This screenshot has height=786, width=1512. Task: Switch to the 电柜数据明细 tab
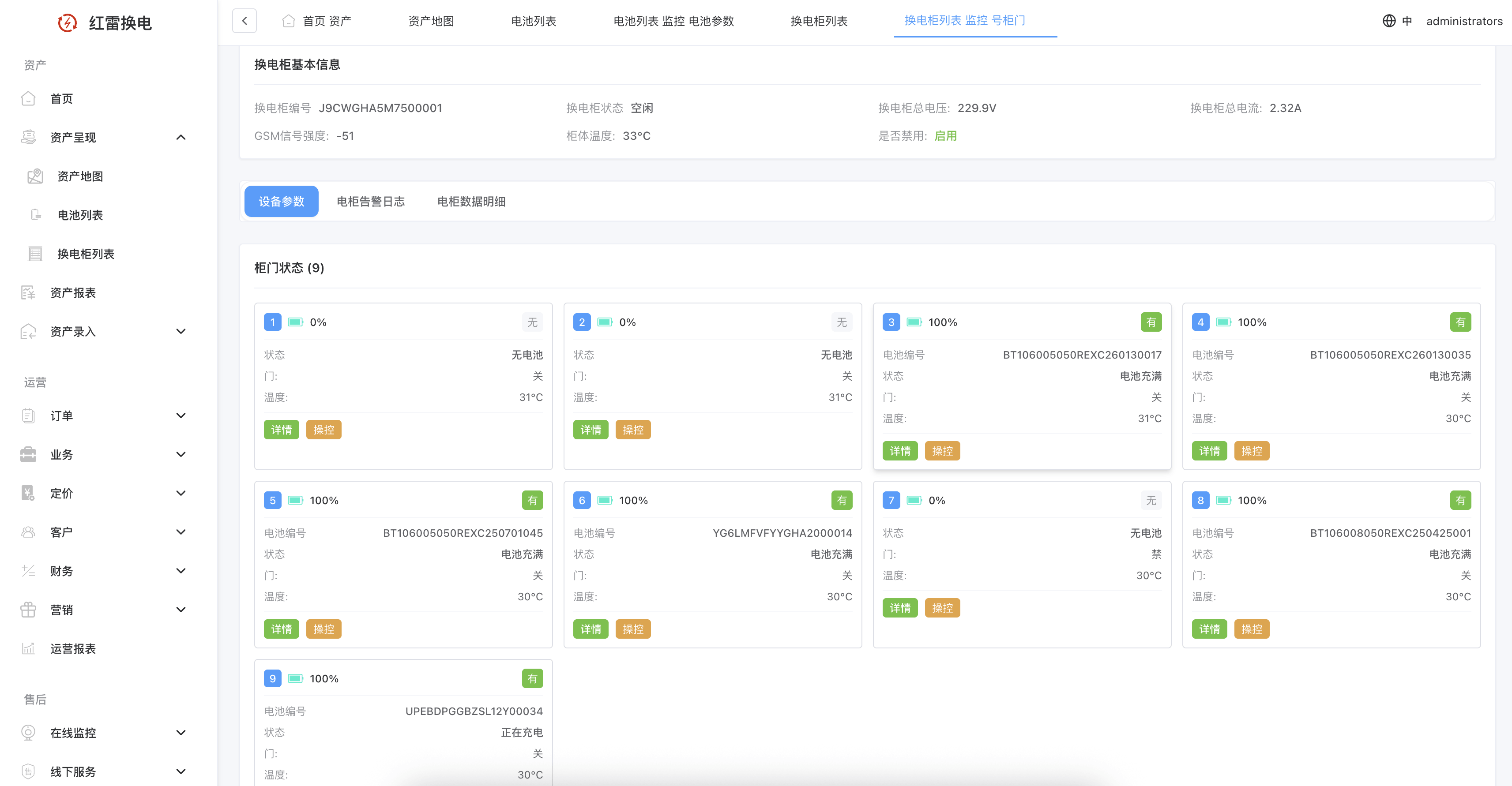471,202
